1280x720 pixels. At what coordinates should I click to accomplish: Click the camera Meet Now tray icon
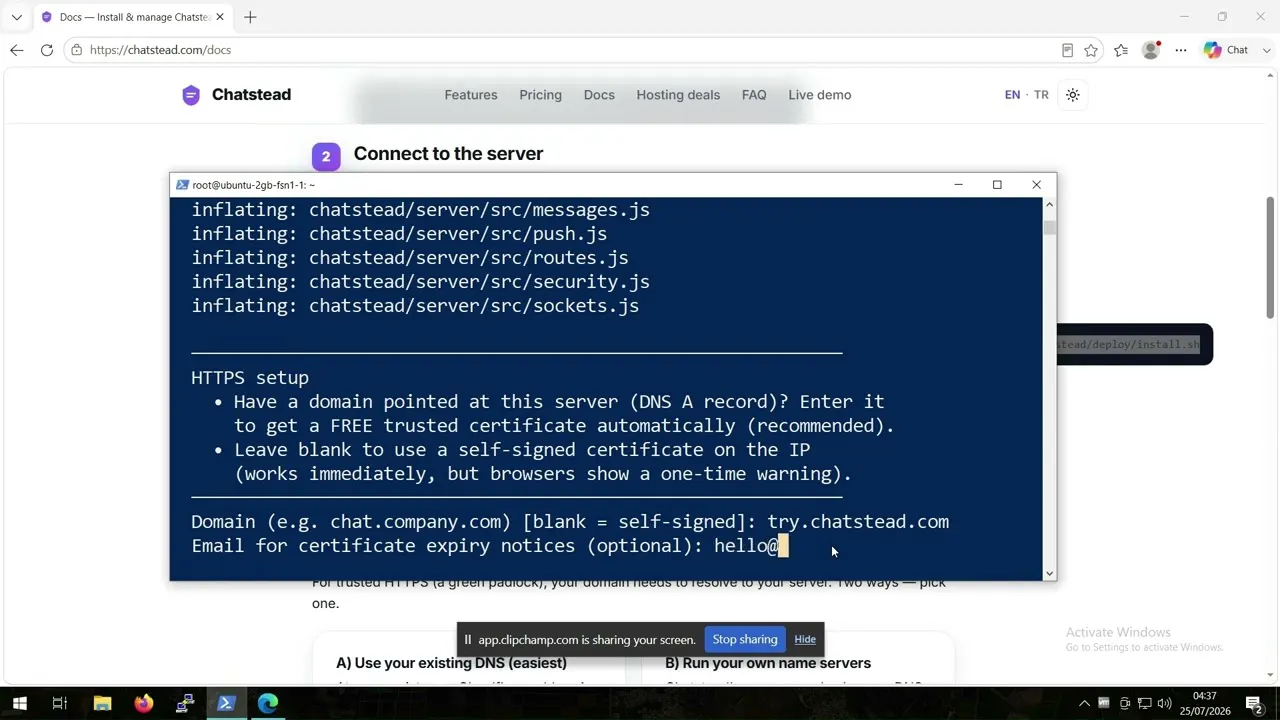point(1125,703)
